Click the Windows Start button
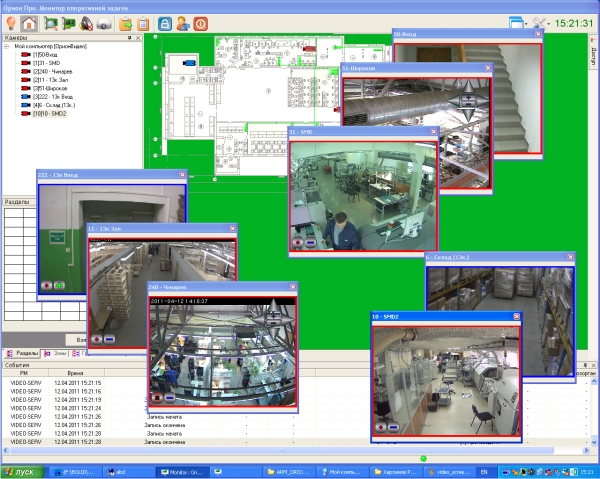This screenshot has width=600, height=479. point(20,471)
